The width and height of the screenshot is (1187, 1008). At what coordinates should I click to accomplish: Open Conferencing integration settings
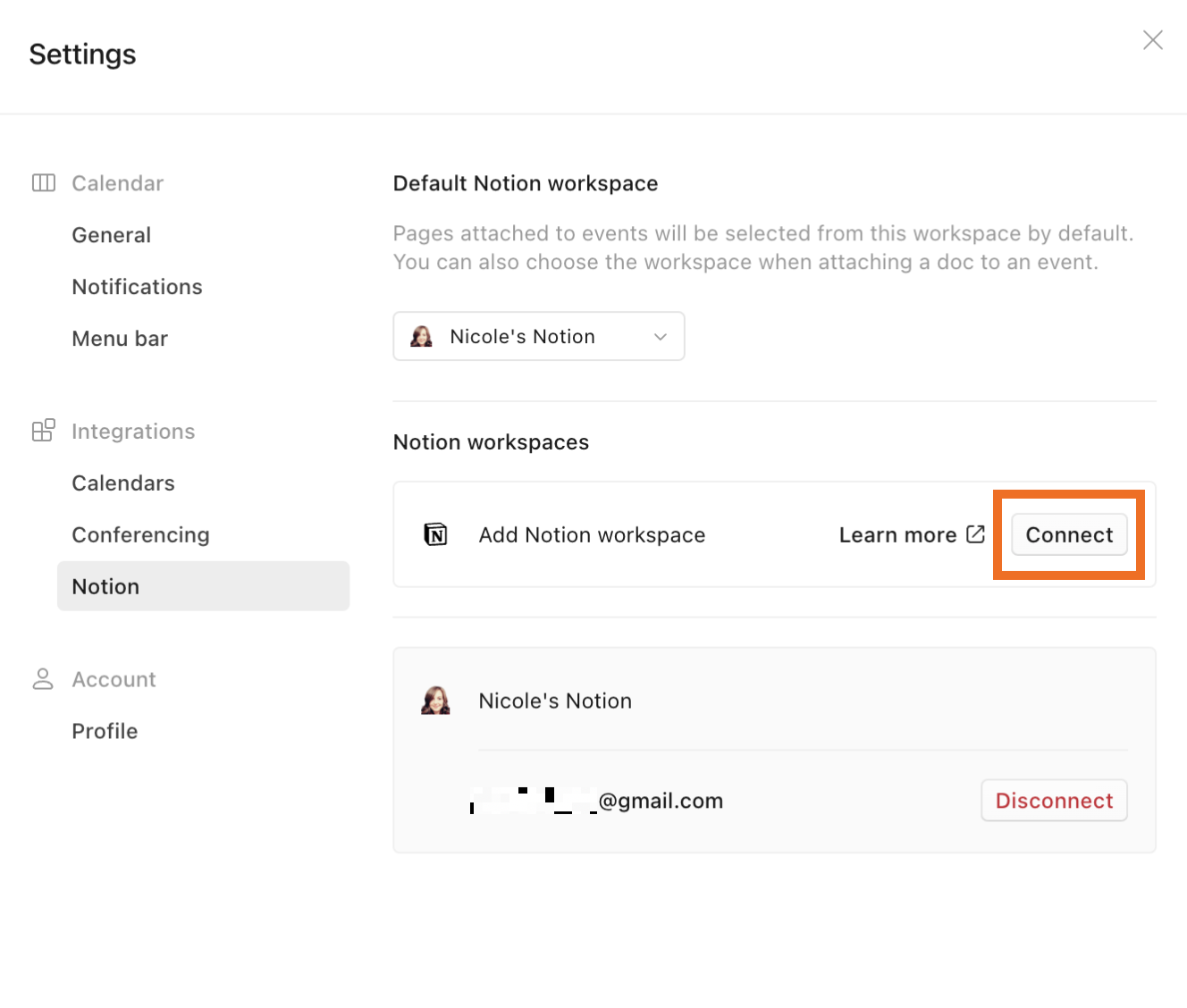(140, 535)
